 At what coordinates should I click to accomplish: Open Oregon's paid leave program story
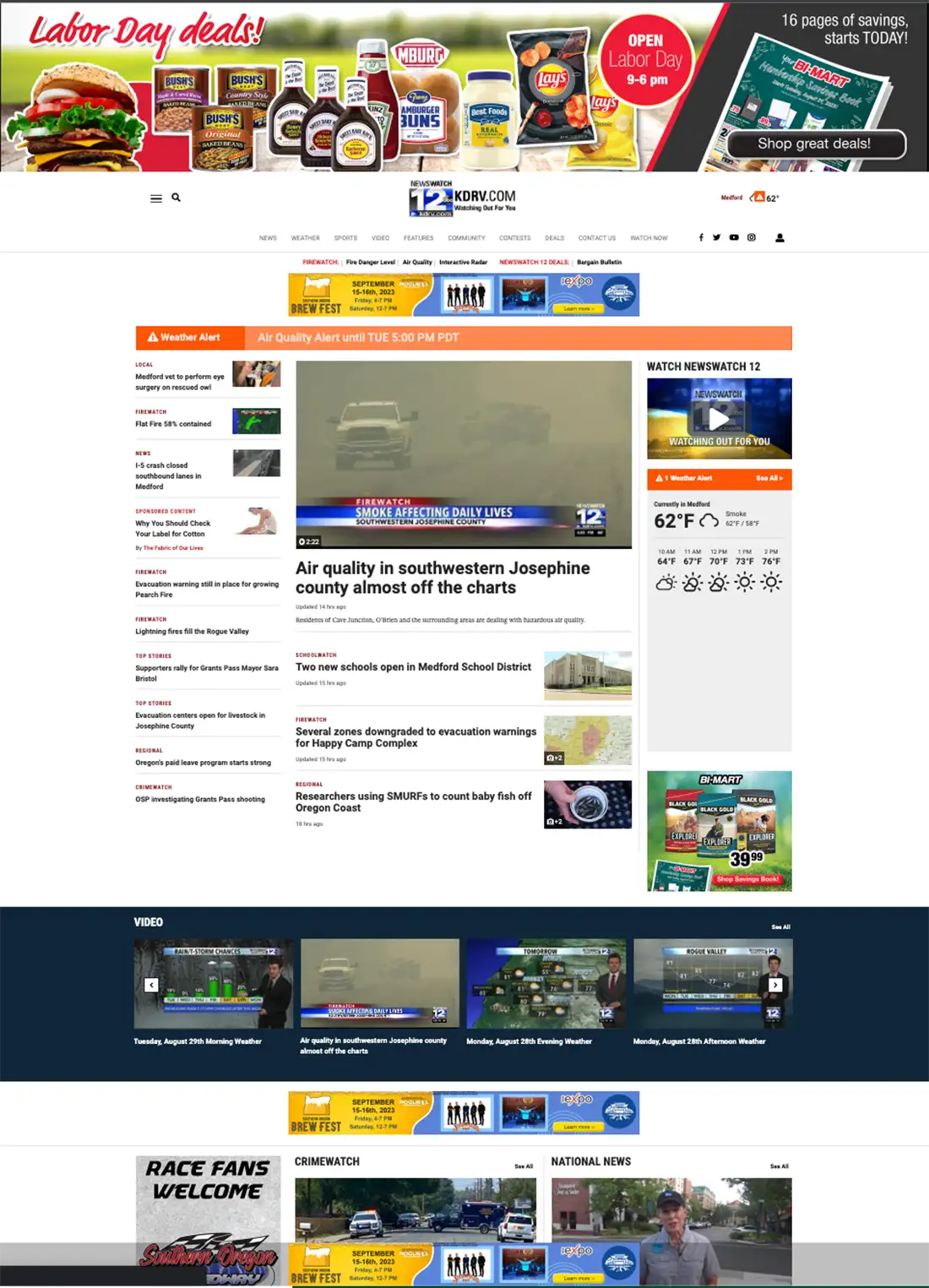[x=203, y=763]
